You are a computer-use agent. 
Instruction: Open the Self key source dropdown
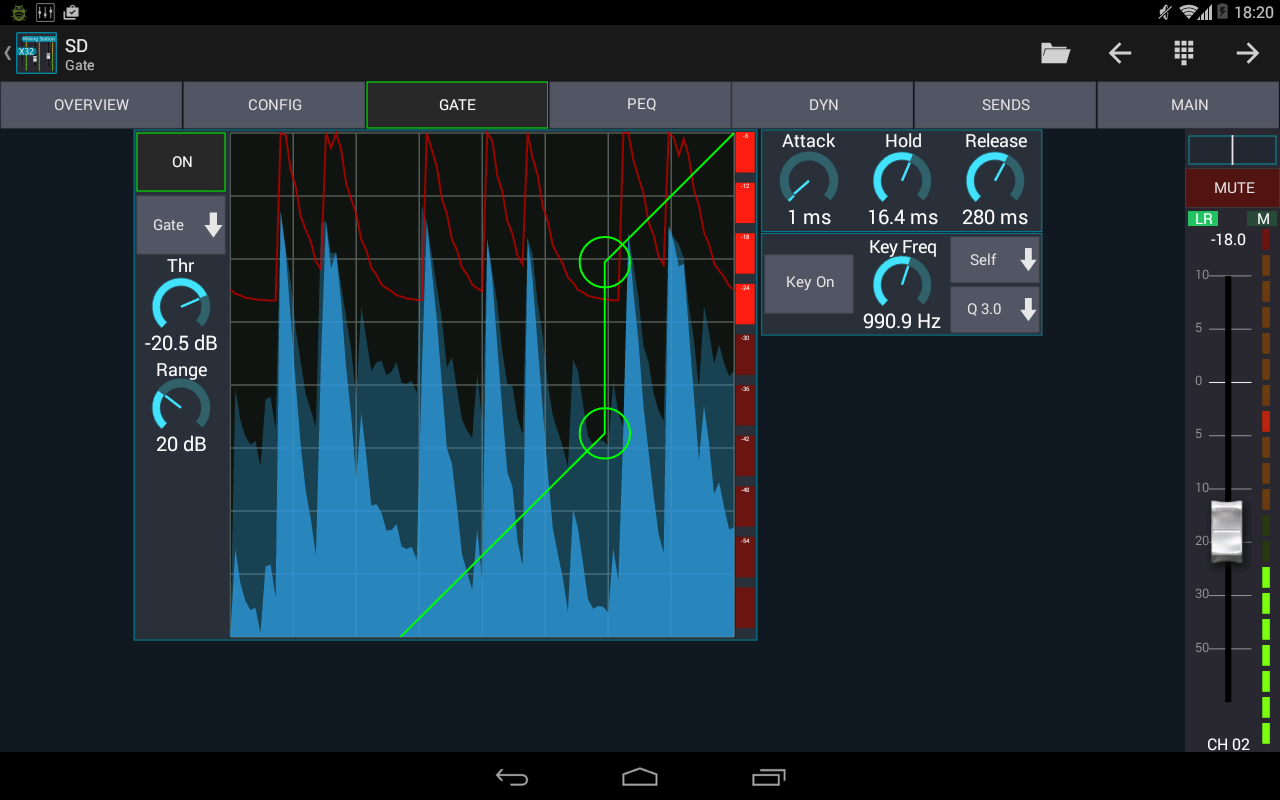[x=994, y=259]
